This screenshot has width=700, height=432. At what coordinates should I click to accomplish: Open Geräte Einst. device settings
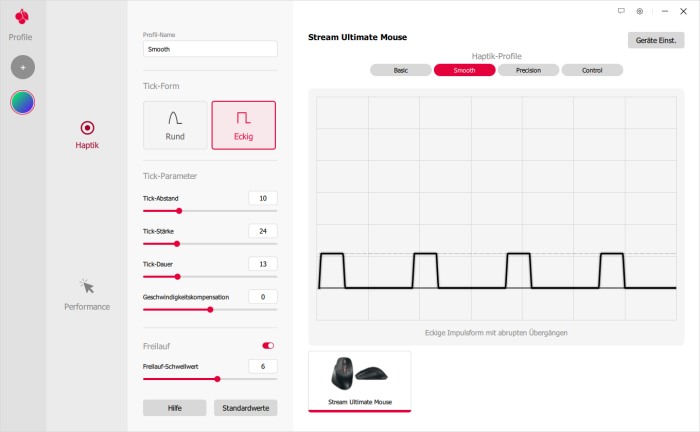656,40
